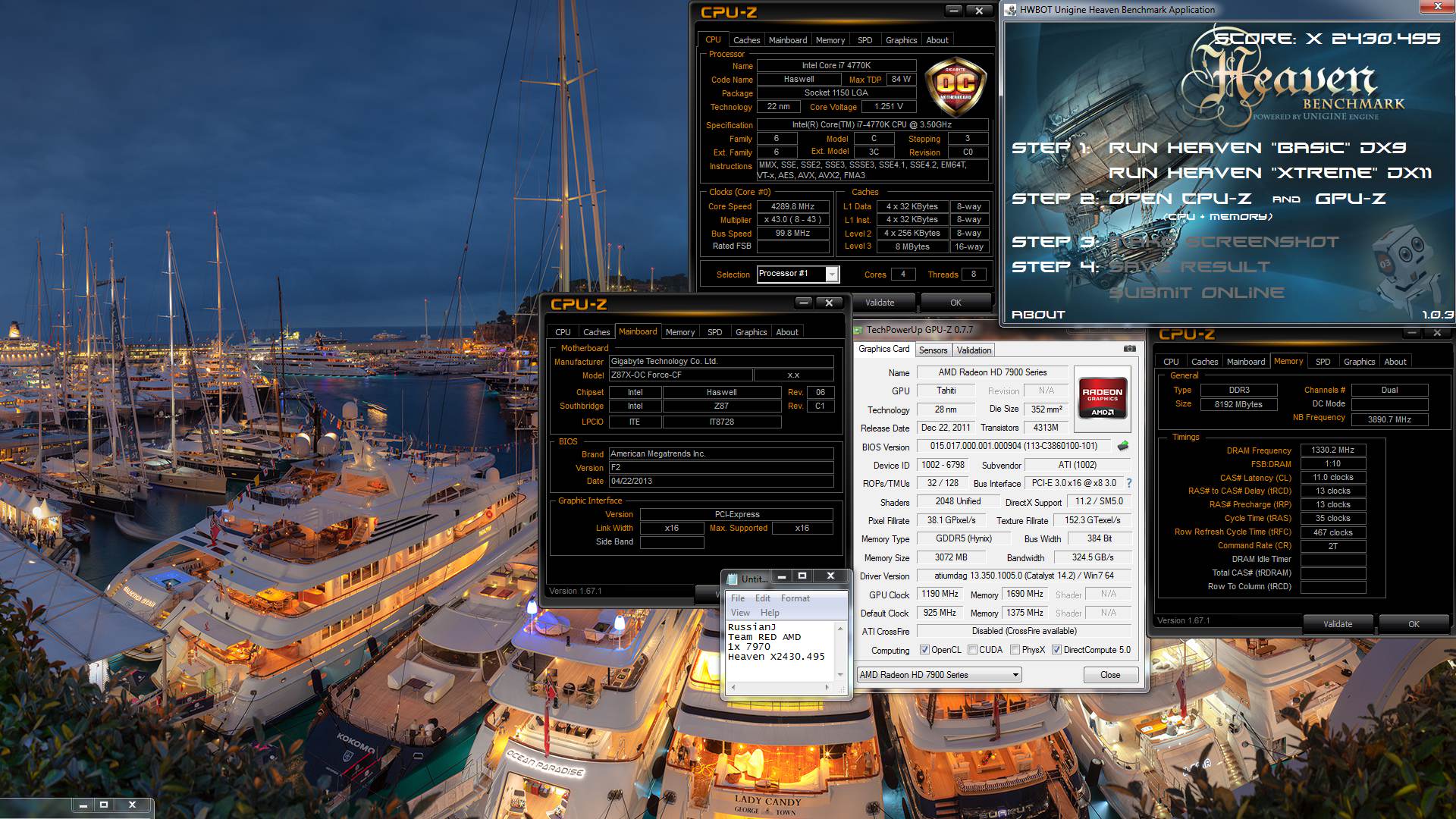Open About tab in top CPU-Z window
Image resolution: width=1456 pixels, height=819 pixels.
click(937, 40)
